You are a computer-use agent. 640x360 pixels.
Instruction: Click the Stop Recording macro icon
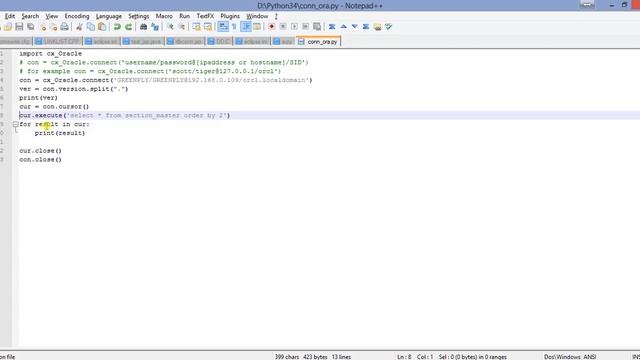point(283,27)
